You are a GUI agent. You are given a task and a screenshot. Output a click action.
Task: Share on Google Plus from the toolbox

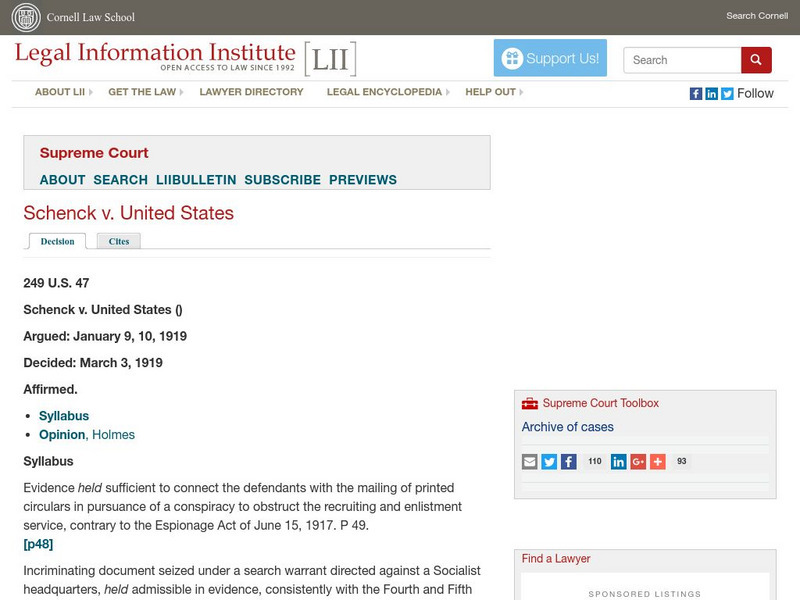click(x=638, y=462)
